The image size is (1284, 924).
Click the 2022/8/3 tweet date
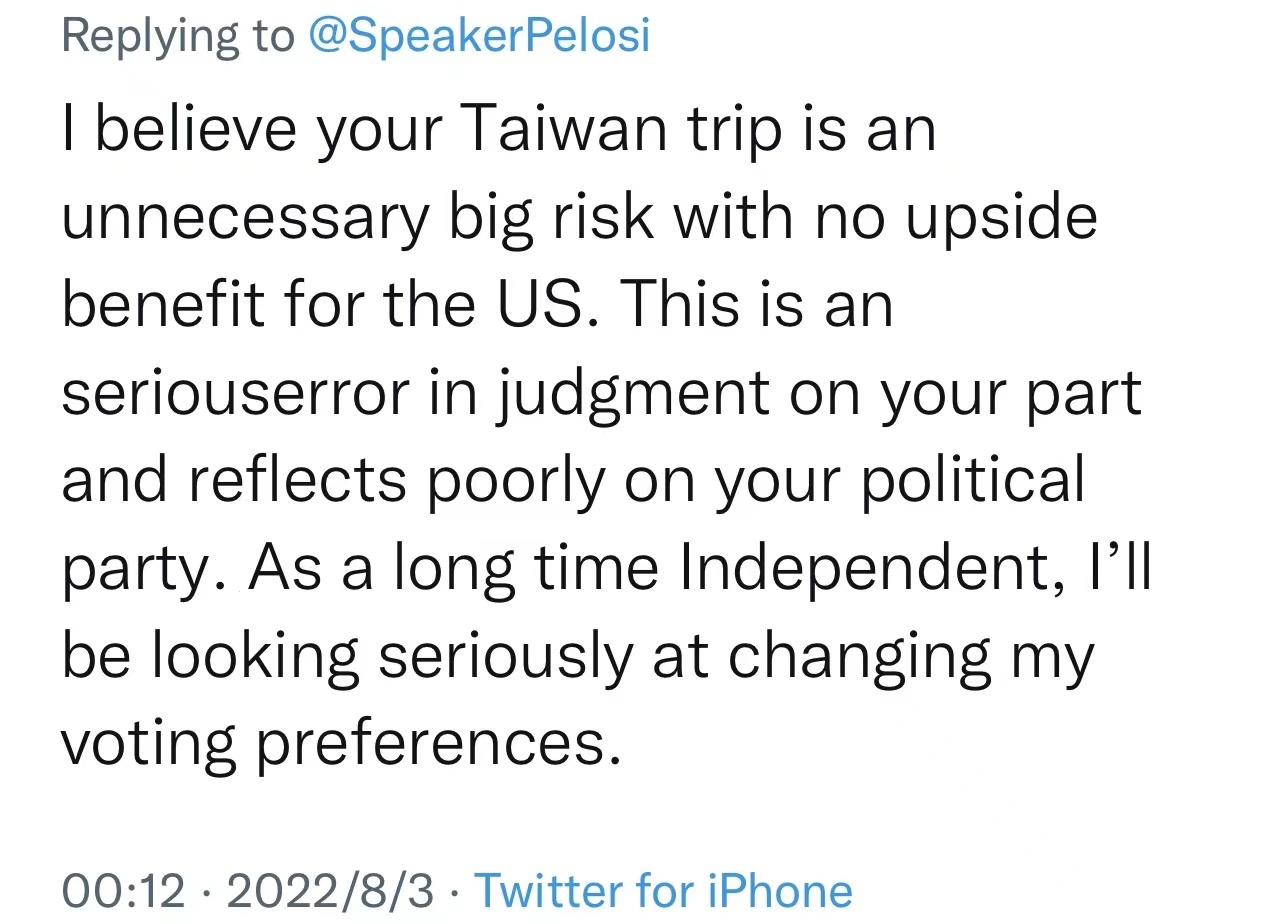point(331,890)
